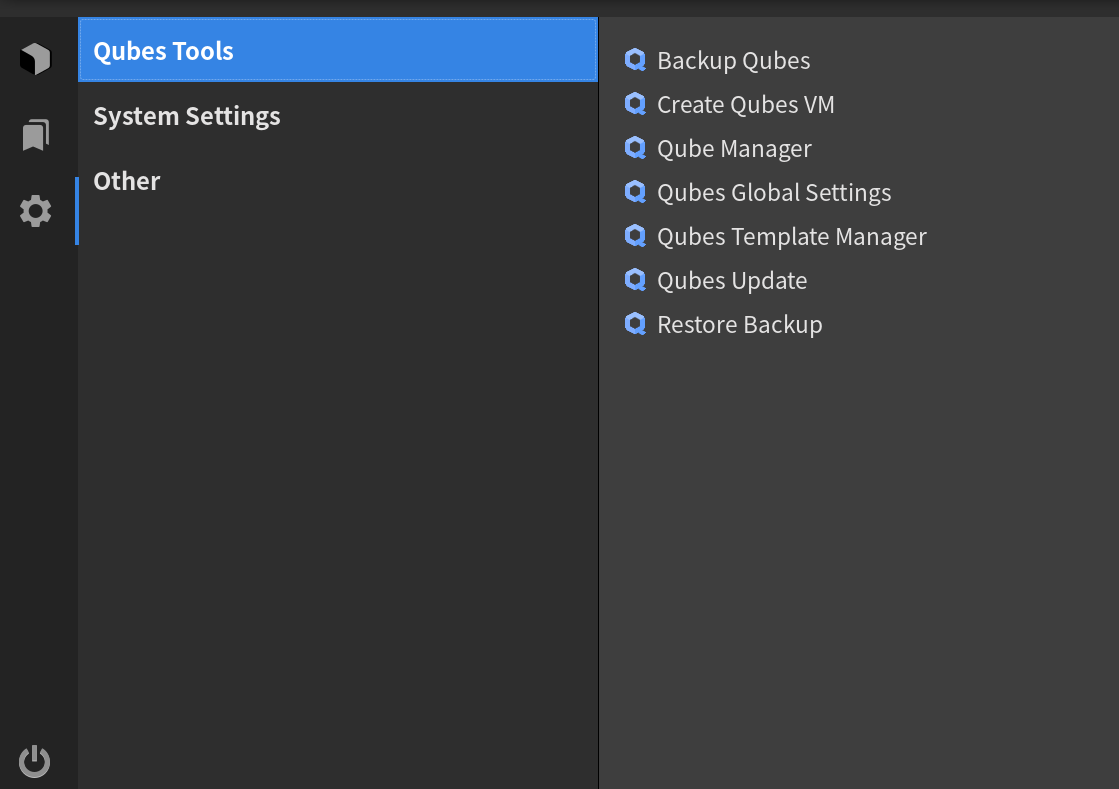Run the Qubes Update text entry
This screenshot has height=789, width=1119.
(x=732, y=281)
